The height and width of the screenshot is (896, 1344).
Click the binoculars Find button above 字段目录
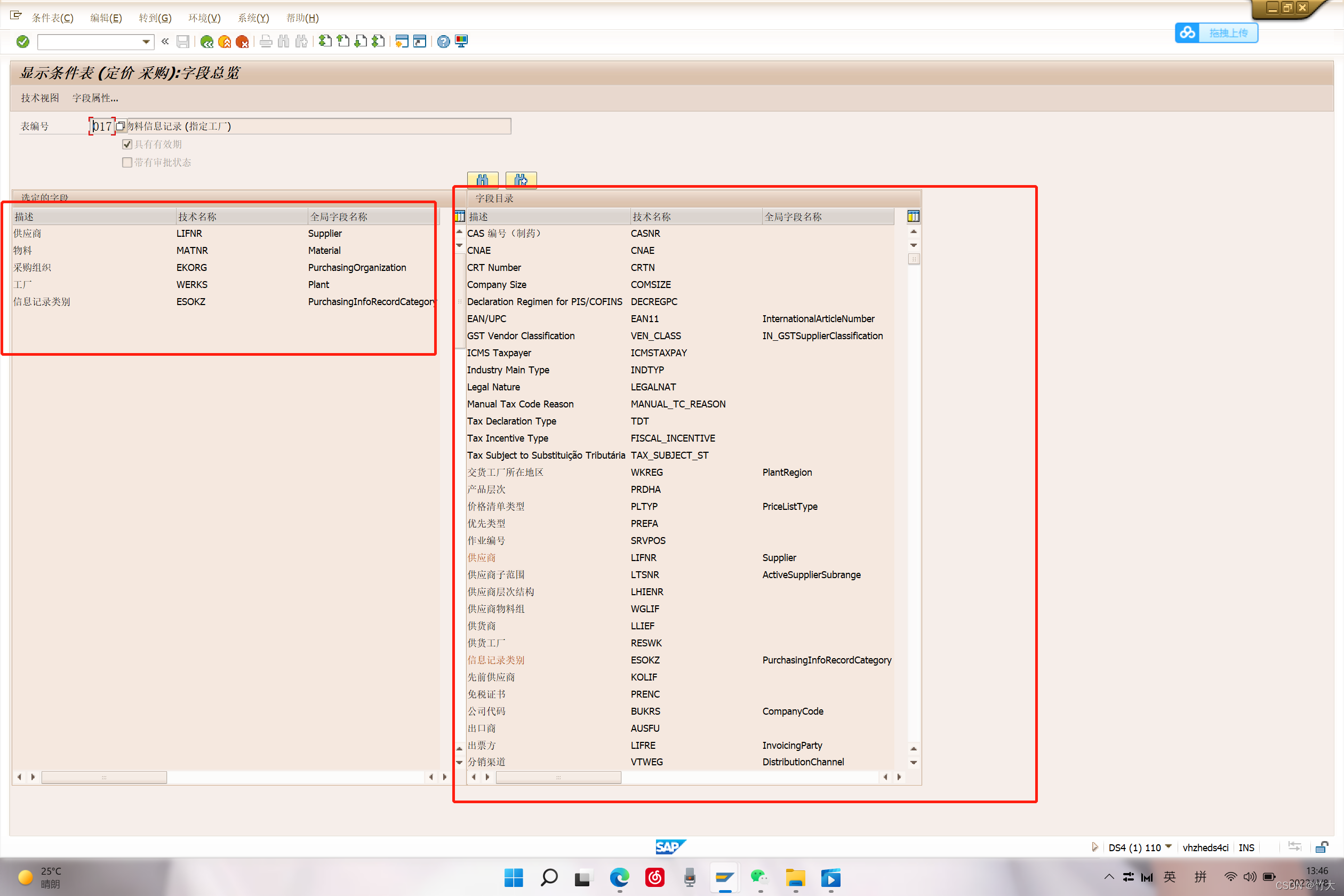click(x=482, y=180)
